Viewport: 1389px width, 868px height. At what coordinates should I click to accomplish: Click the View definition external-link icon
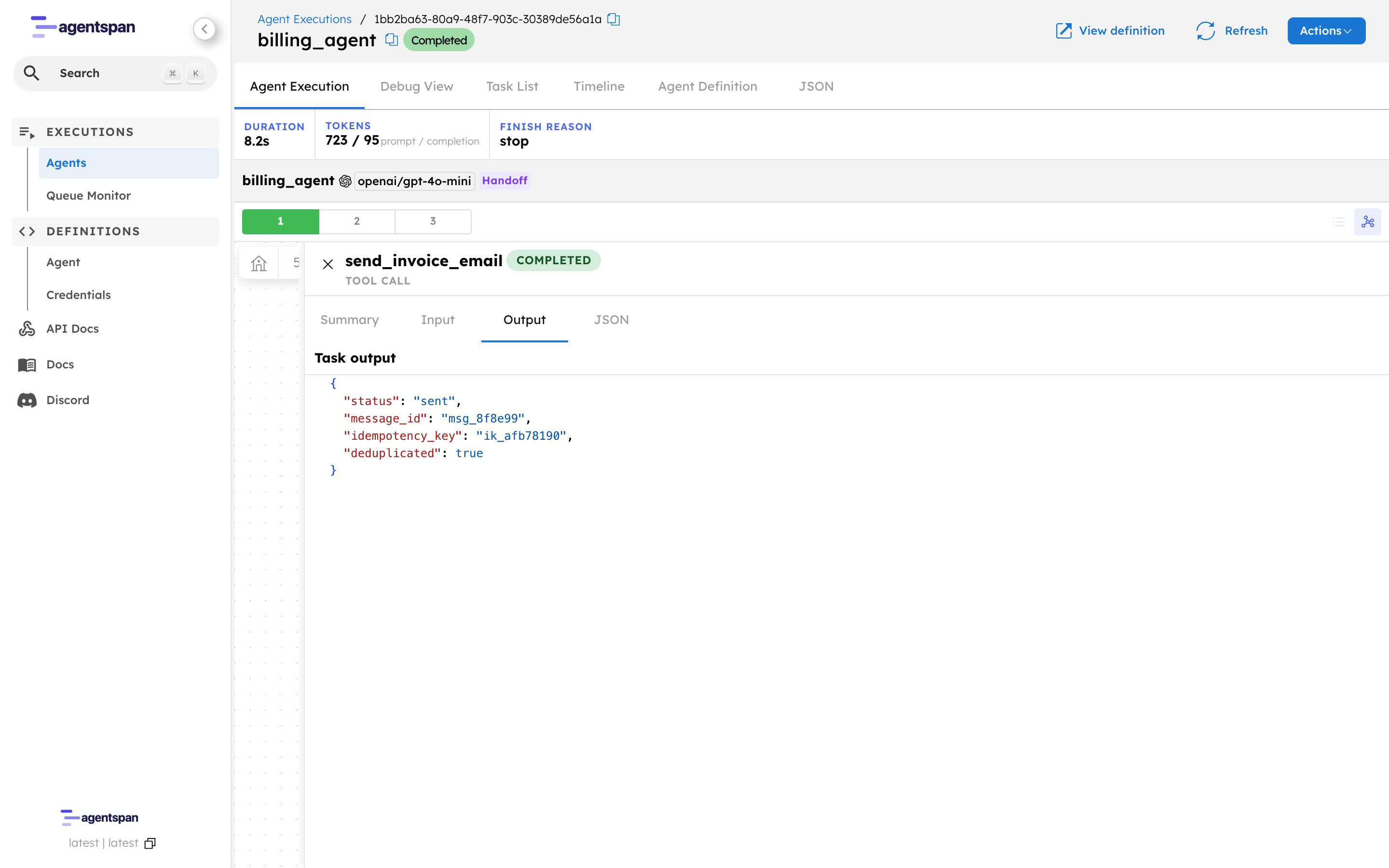click(x=1063, y=30)
